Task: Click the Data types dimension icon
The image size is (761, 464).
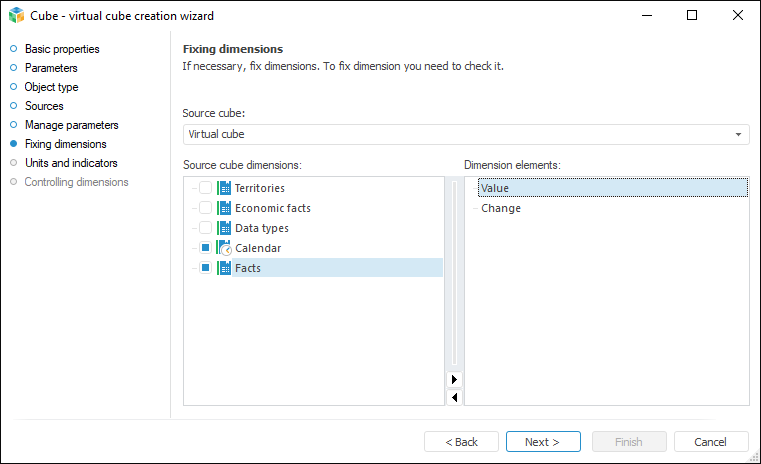Action: click(224, 228)
